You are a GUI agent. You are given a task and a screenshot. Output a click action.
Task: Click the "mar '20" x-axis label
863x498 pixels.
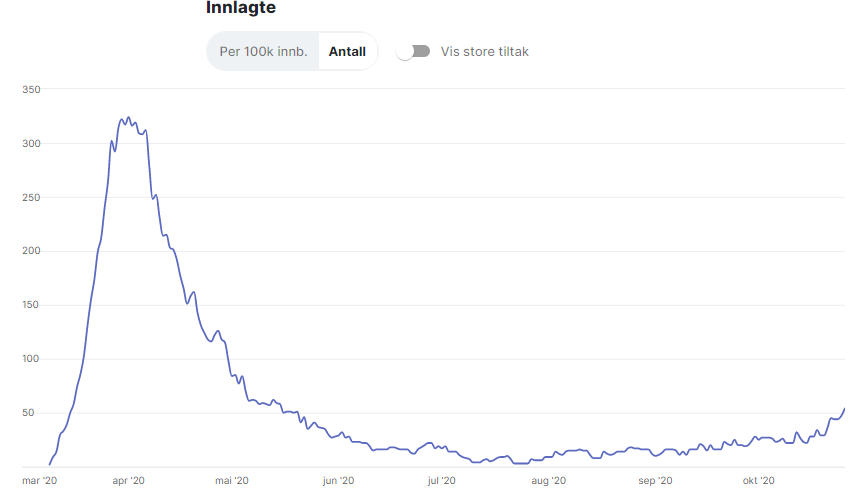click(39, 481)
